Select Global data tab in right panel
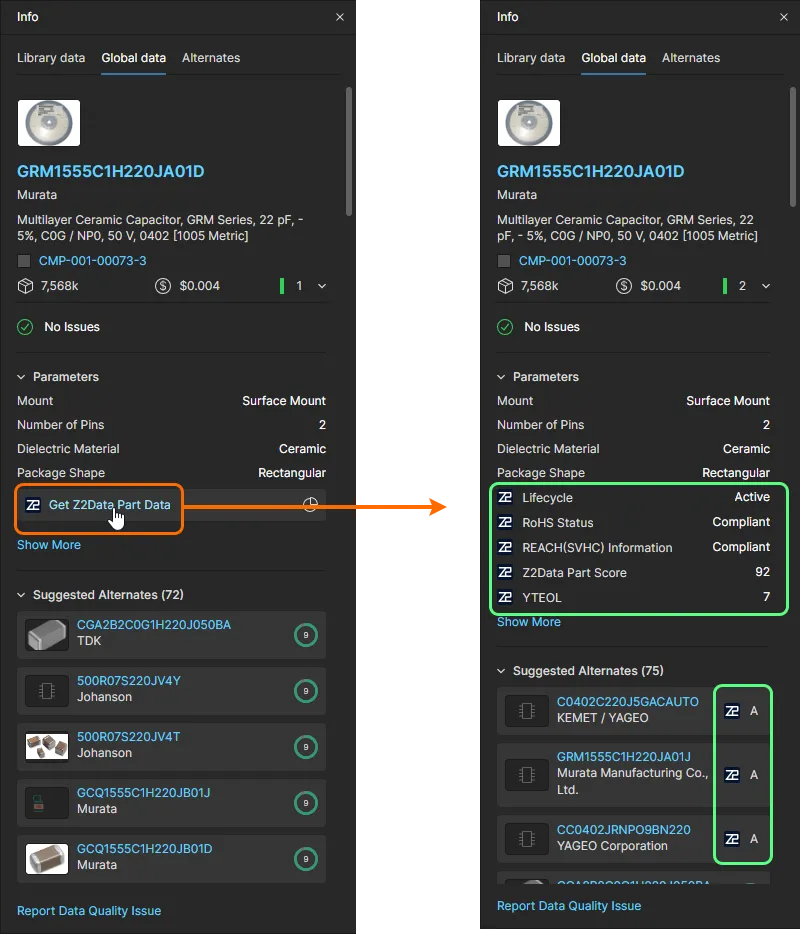The image size is (800, 934). pos(614,58)
